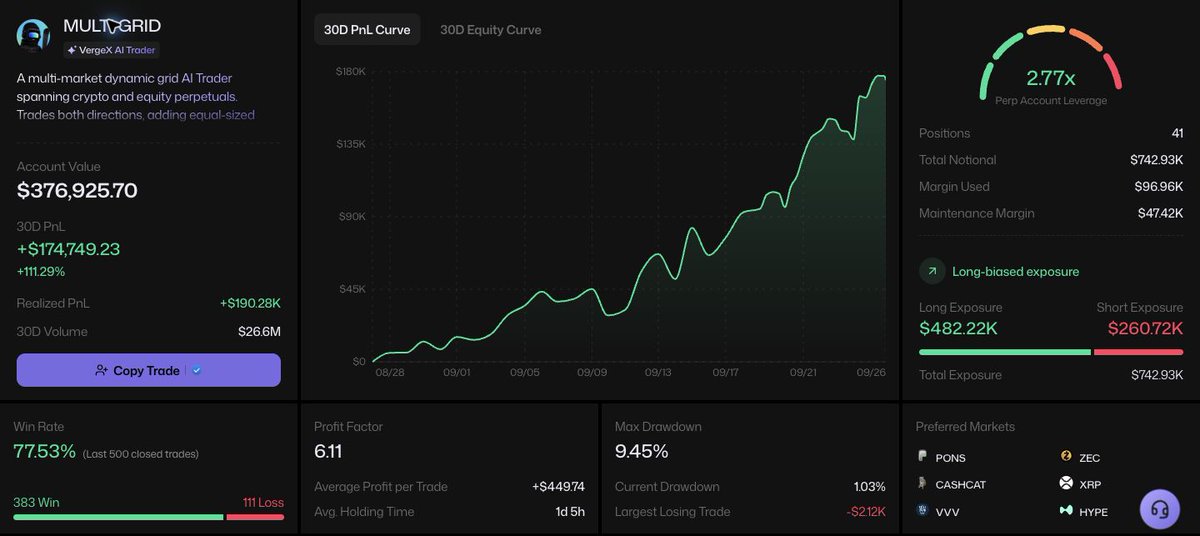Click the XRP coin icon
This screenshot has height=536, width=1200.
1066,483
